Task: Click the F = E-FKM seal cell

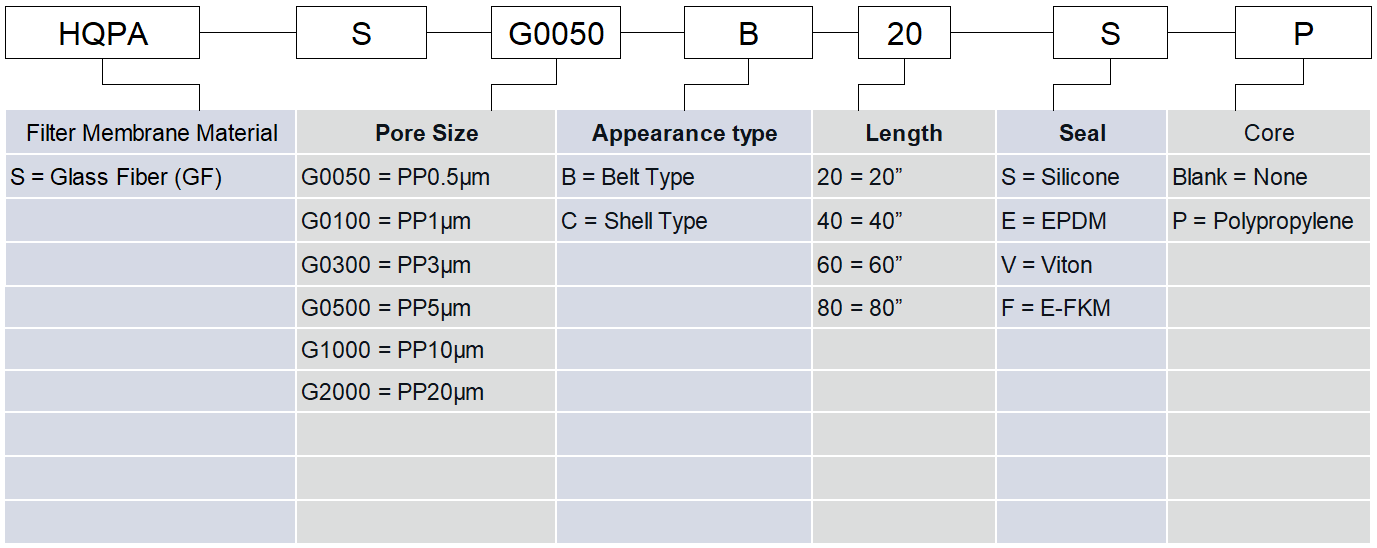Action: pyautogui.click(x=1056, y=308)
